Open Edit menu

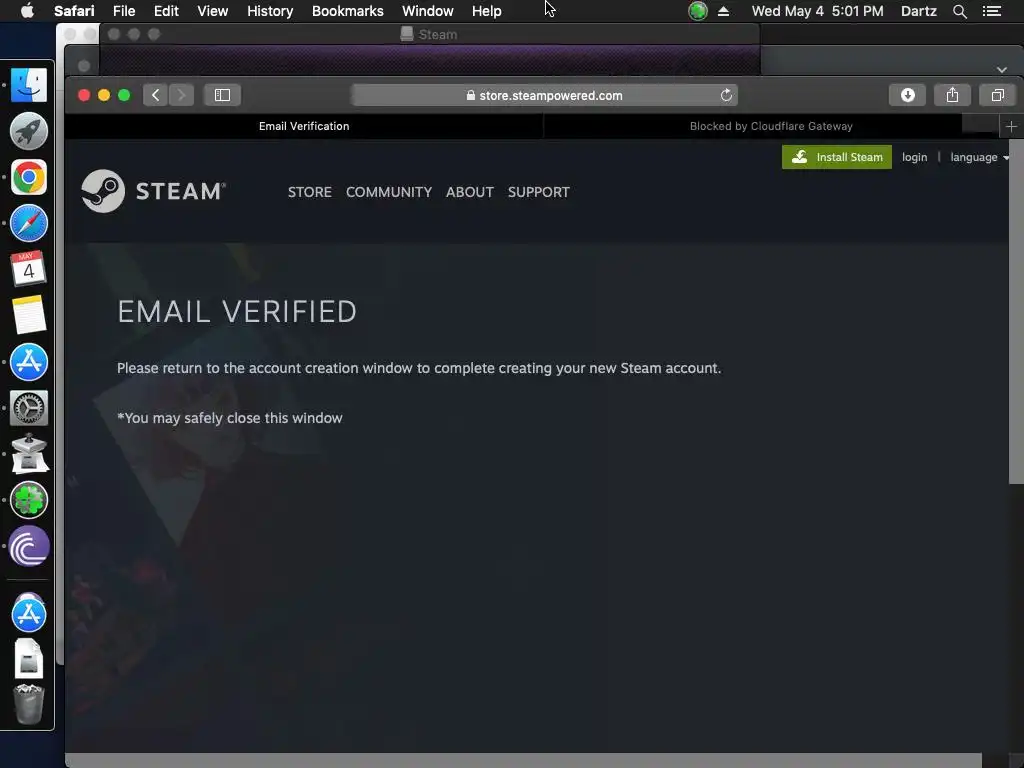[x=166, y=11]
